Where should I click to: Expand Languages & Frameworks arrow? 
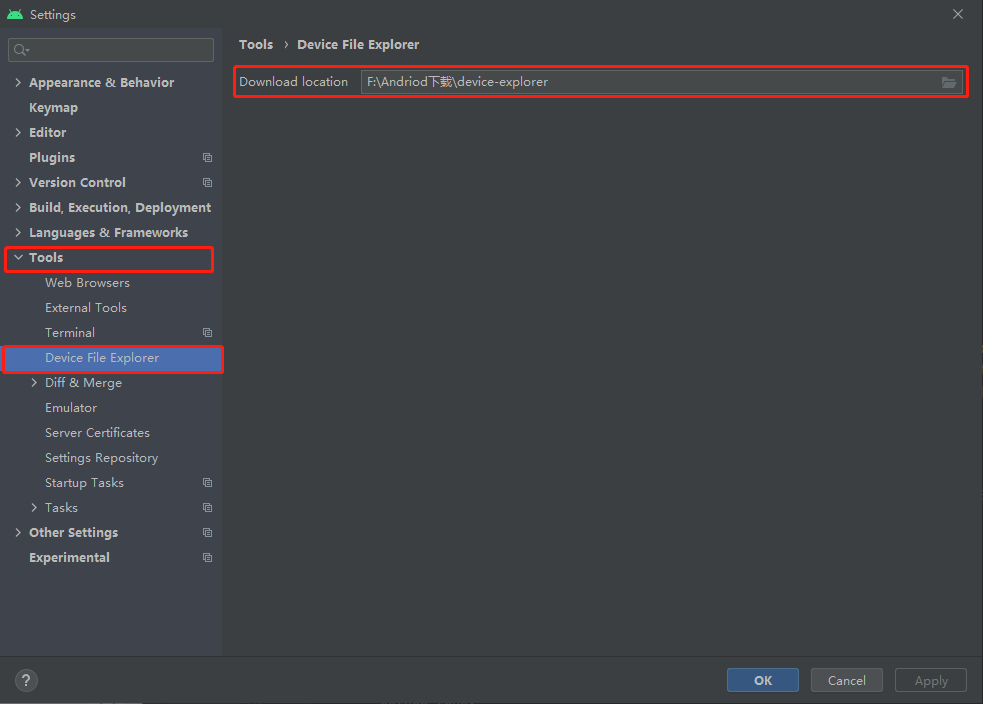(18, 233)
